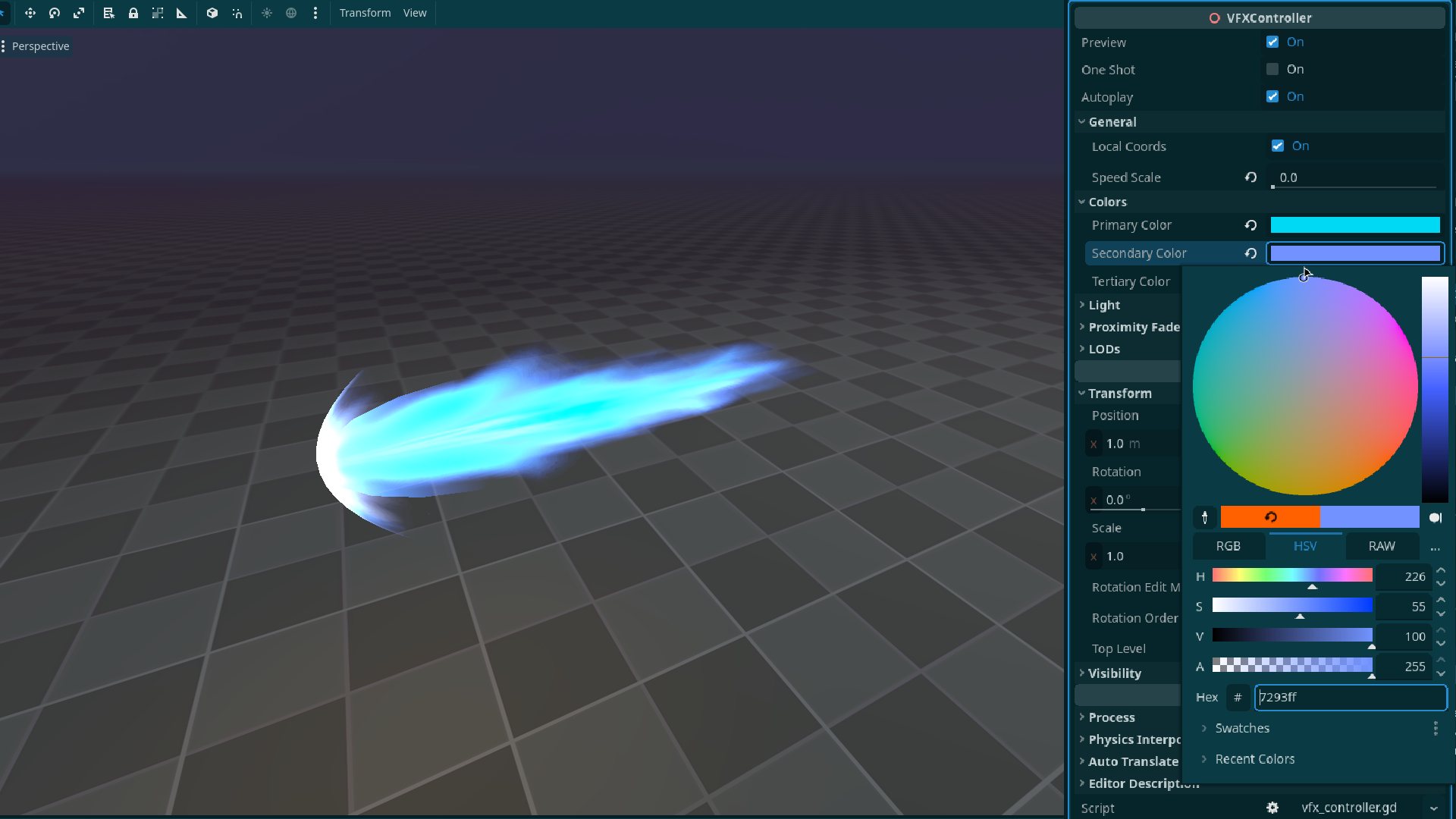Expand the Recent Colors section
Viewport: 1456px width, 819px height.
[1254, 759]
